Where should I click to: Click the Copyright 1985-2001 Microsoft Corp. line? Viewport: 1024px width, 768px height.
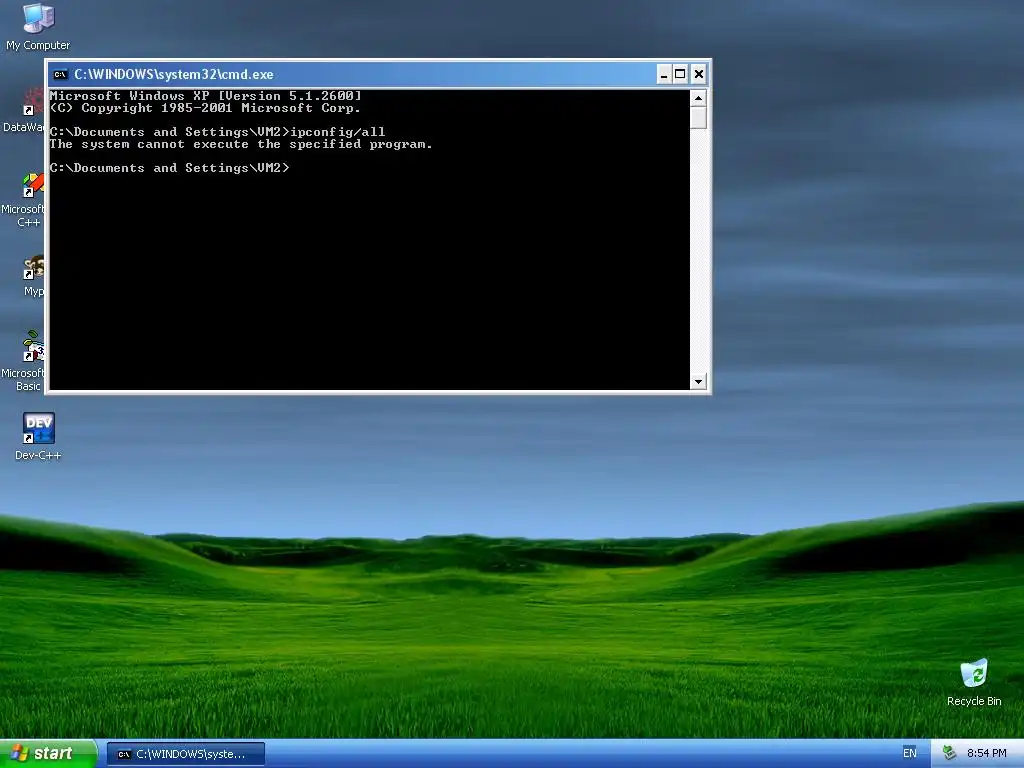pos(205,108)
